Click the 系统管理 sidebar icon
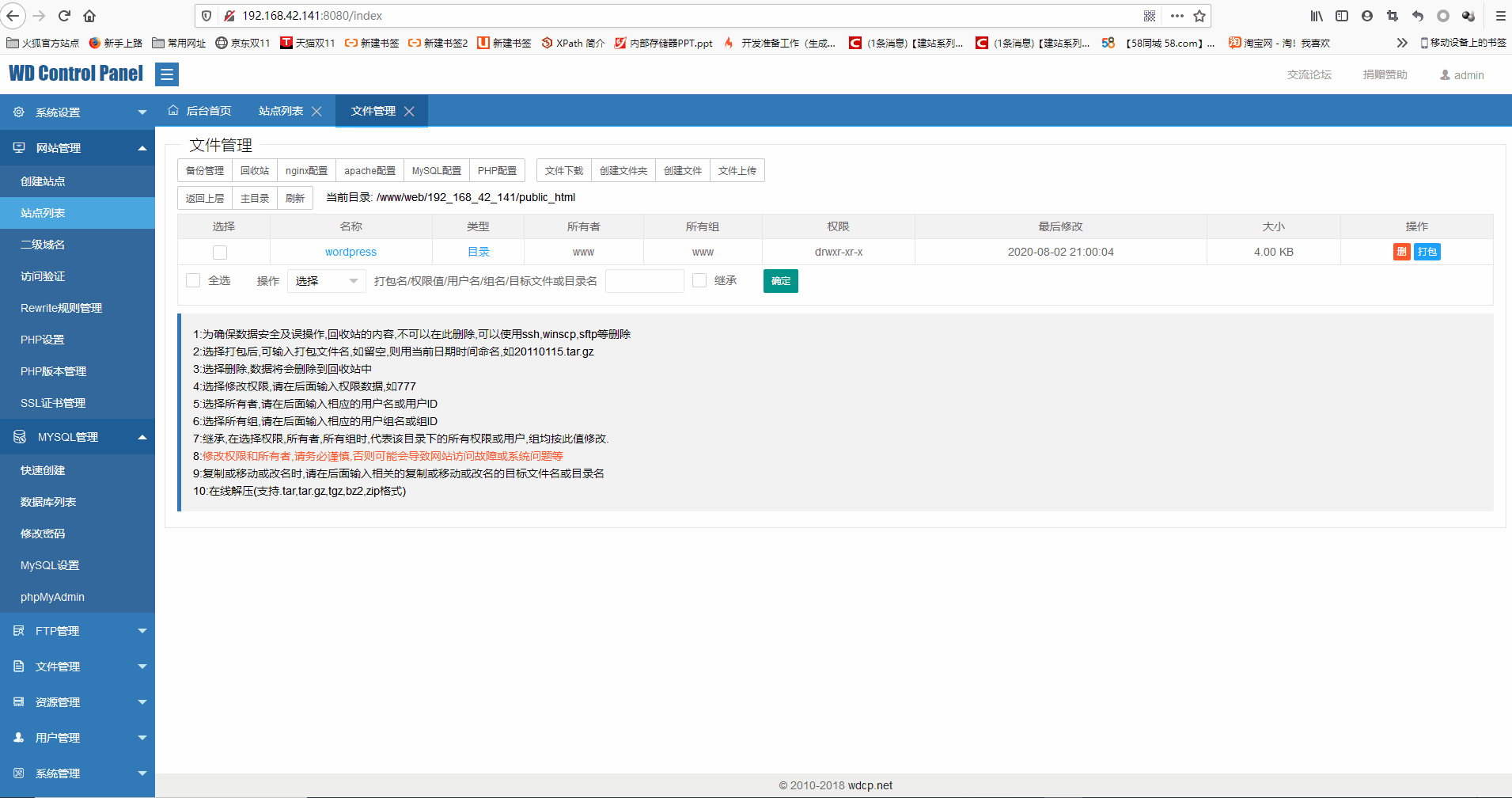The width and height of the screenshot is (1512, 798). coord(19,773)
